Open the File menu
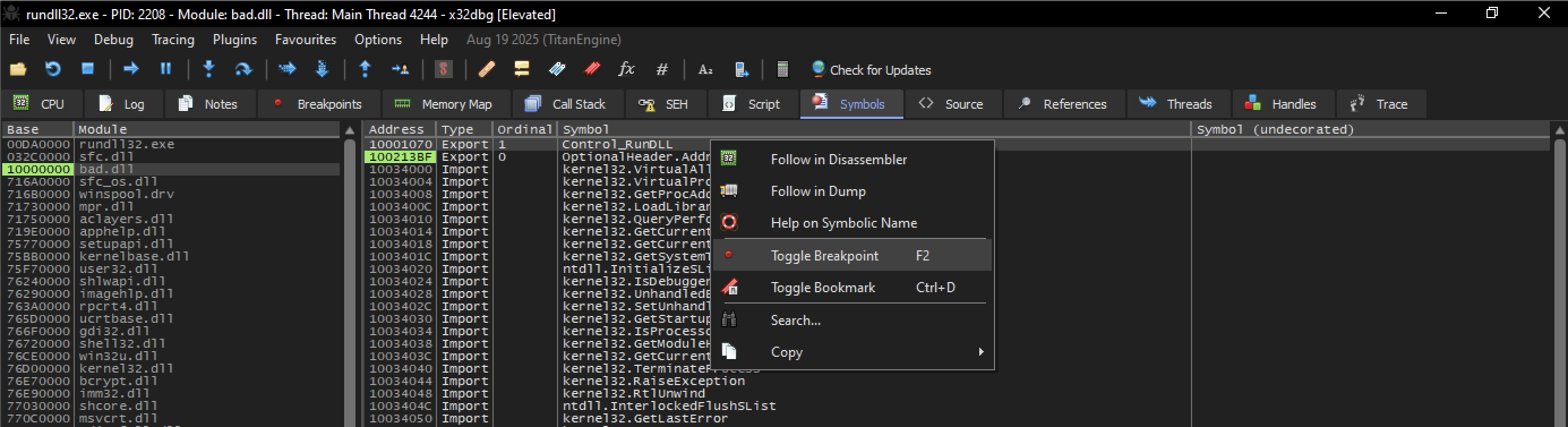The width and height of the screenshot is (1568, 427). click(19, 40)
